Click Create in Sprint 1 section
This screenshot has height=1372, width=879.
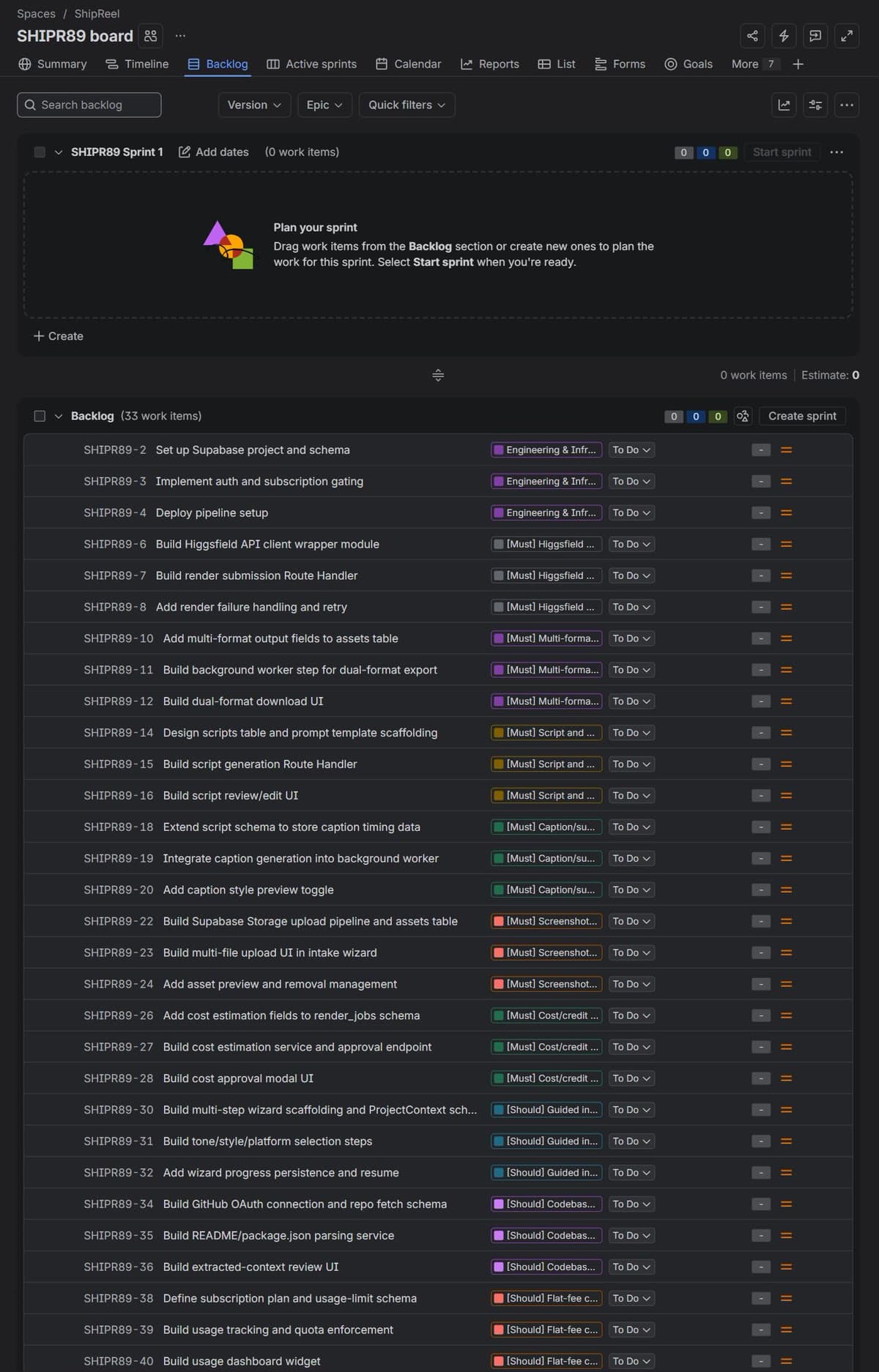(59, 336)
